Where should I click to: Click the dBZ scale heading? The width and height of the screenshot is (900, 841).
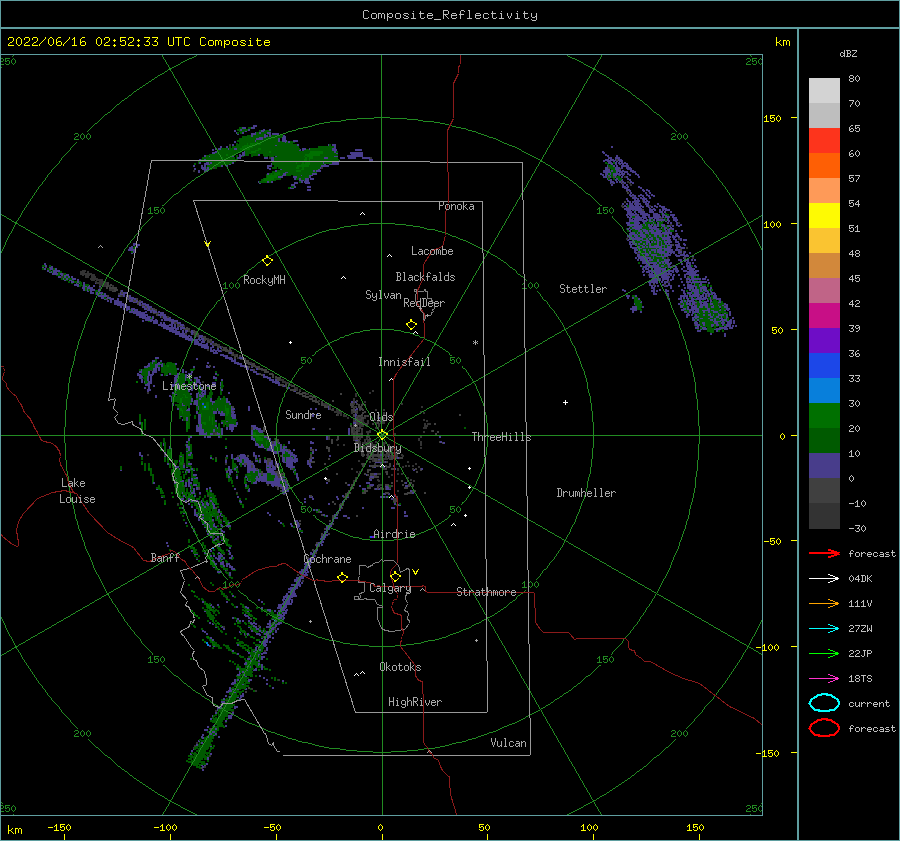pos(848,53)
